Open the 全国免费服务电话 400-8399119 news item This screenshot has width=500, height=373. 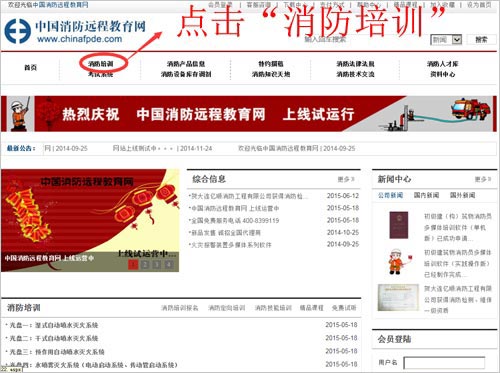(235, 221)
